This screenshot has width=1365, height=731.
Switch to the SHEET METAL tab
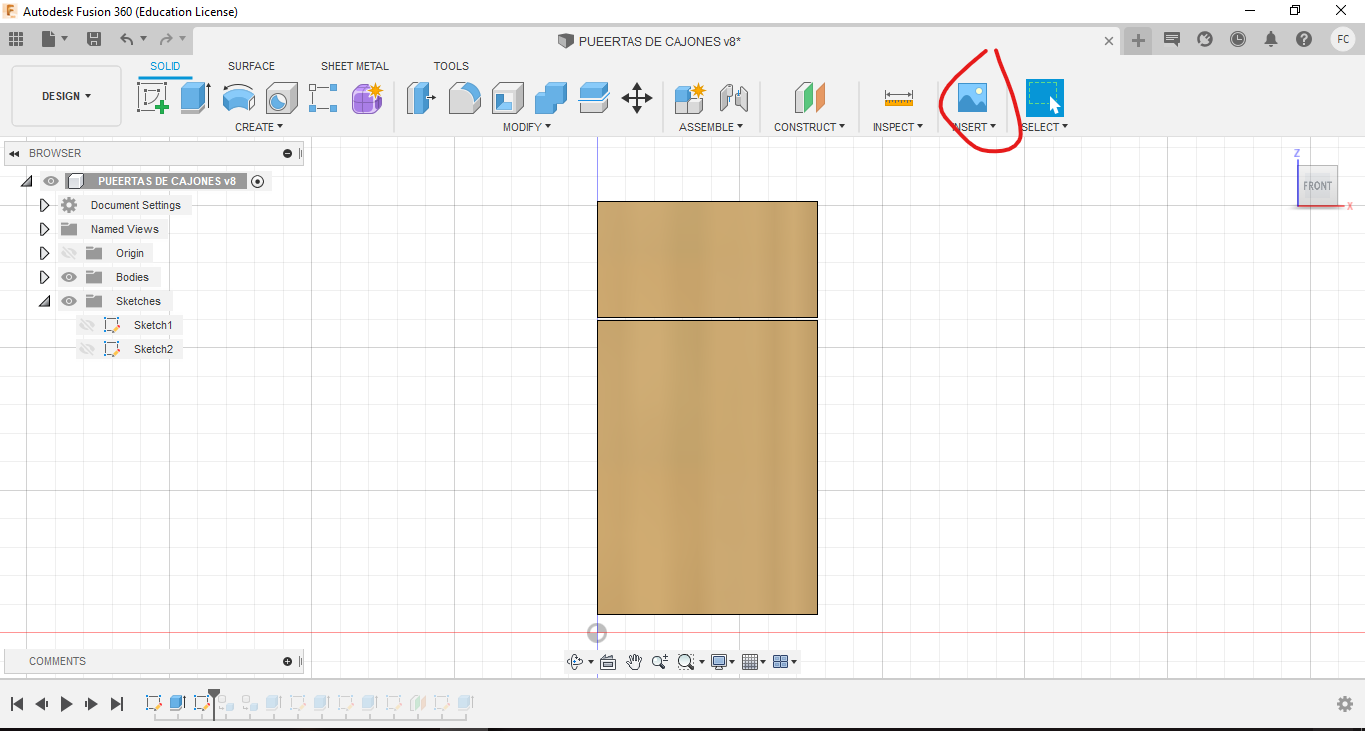coord(355,66)
